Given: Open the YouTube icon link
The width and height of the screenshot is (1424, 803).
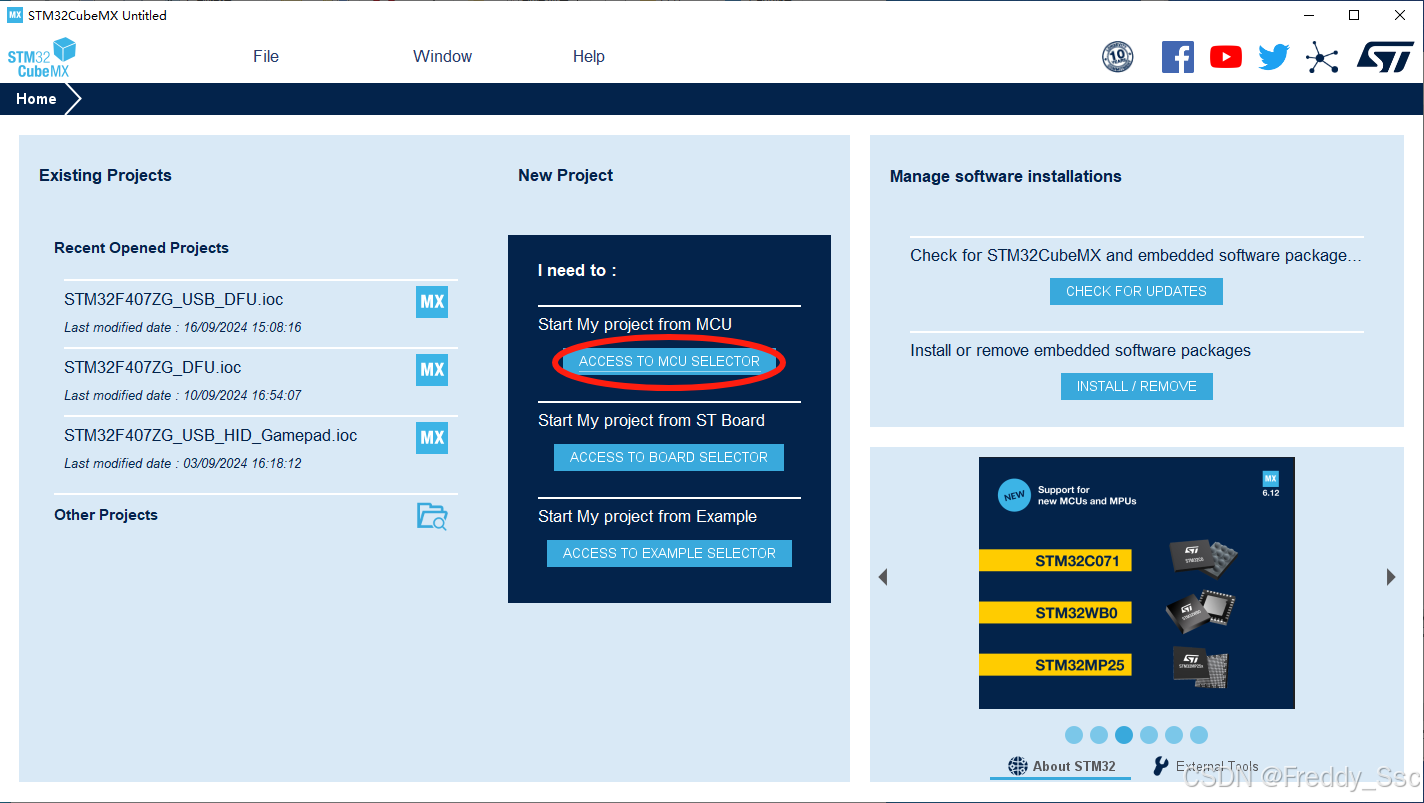Looking at the screenshot, I should coord(1226,57).
